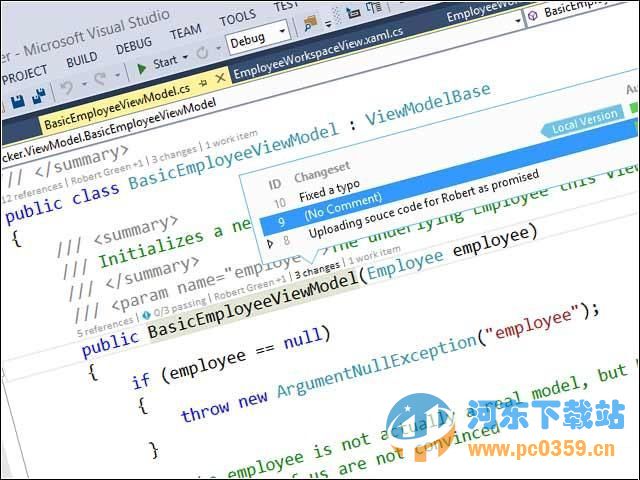Click the uncomment lines toolbar icon
640x480 pixels.
(374, 7)
